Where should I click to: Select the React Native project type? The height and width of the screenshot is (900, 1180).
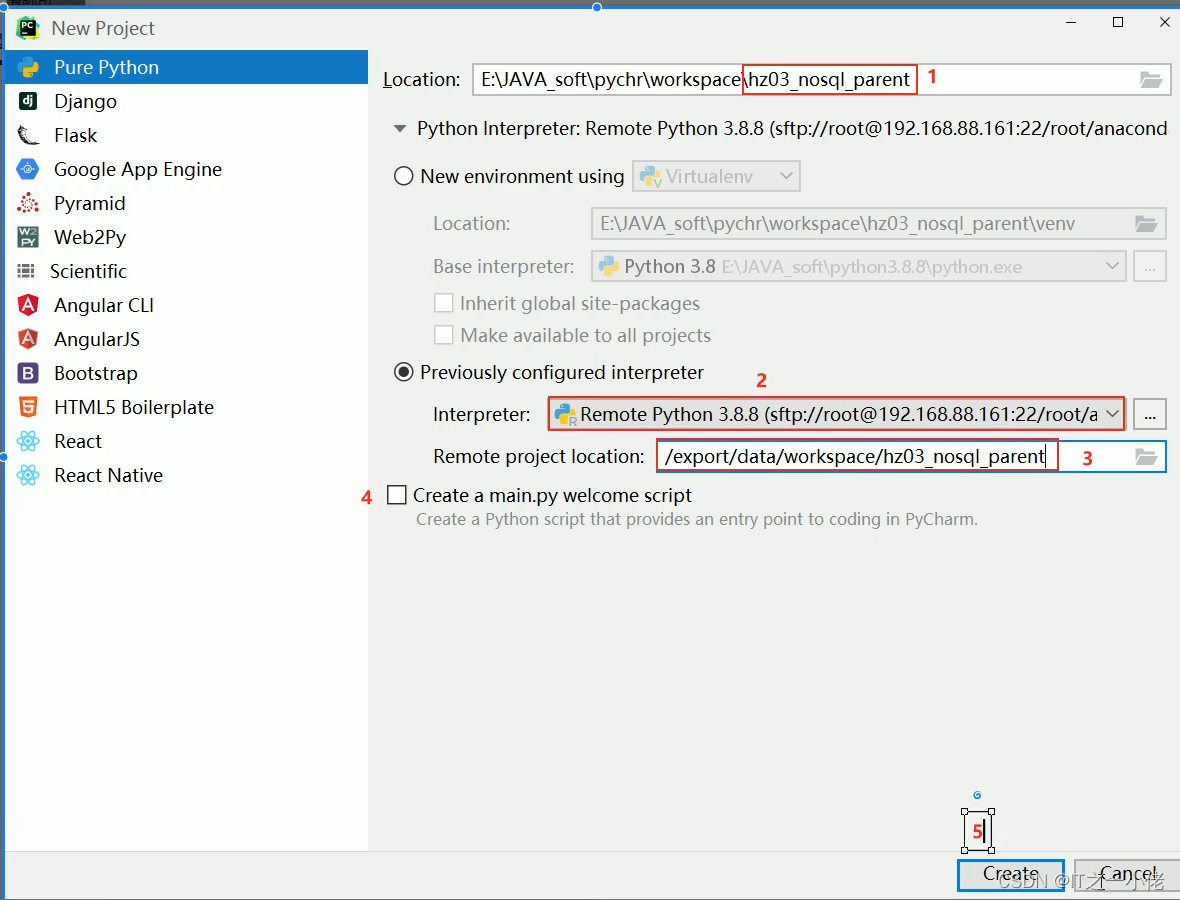click(x=186, y=475)
